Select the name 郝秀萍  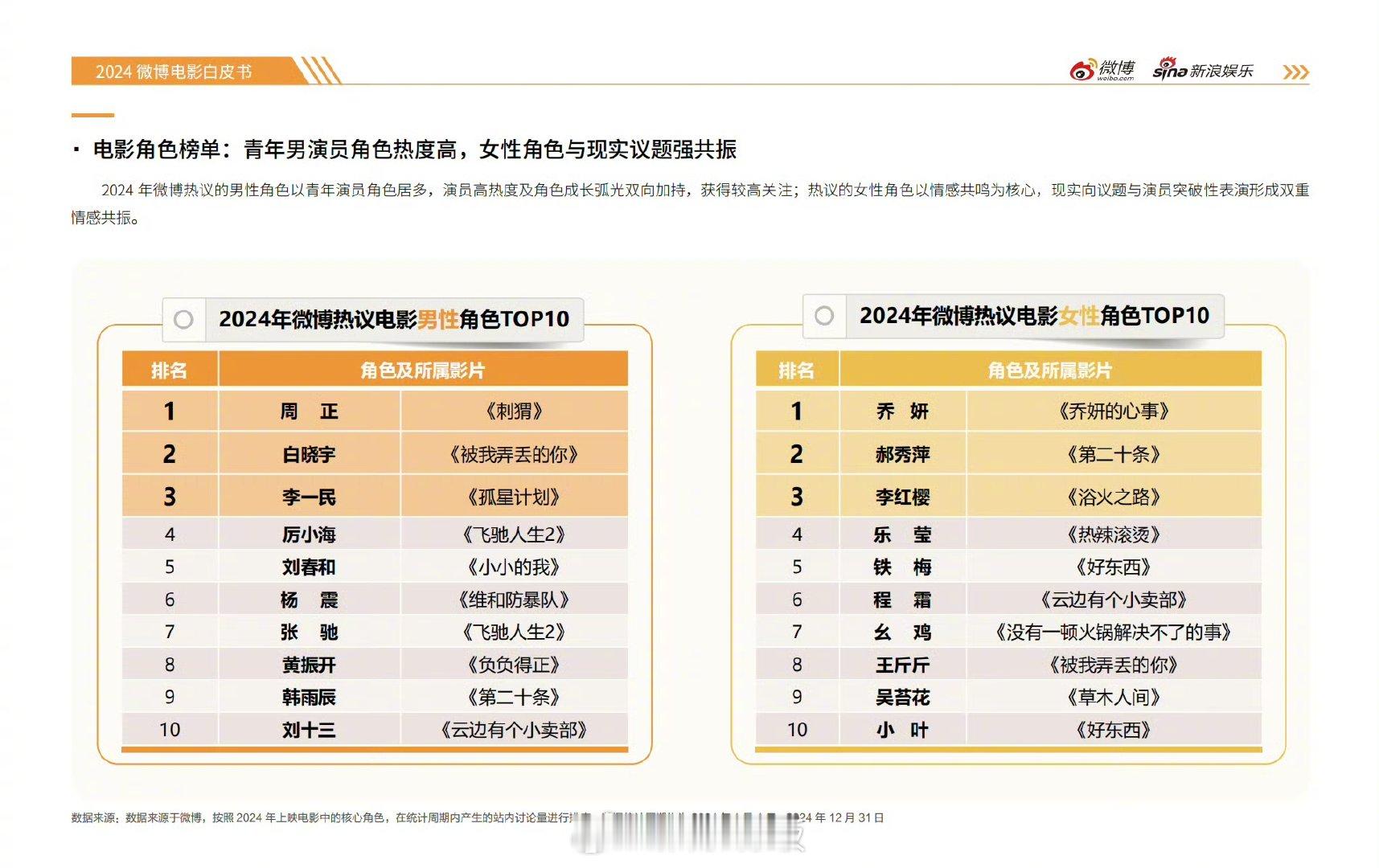pos(902,455)
